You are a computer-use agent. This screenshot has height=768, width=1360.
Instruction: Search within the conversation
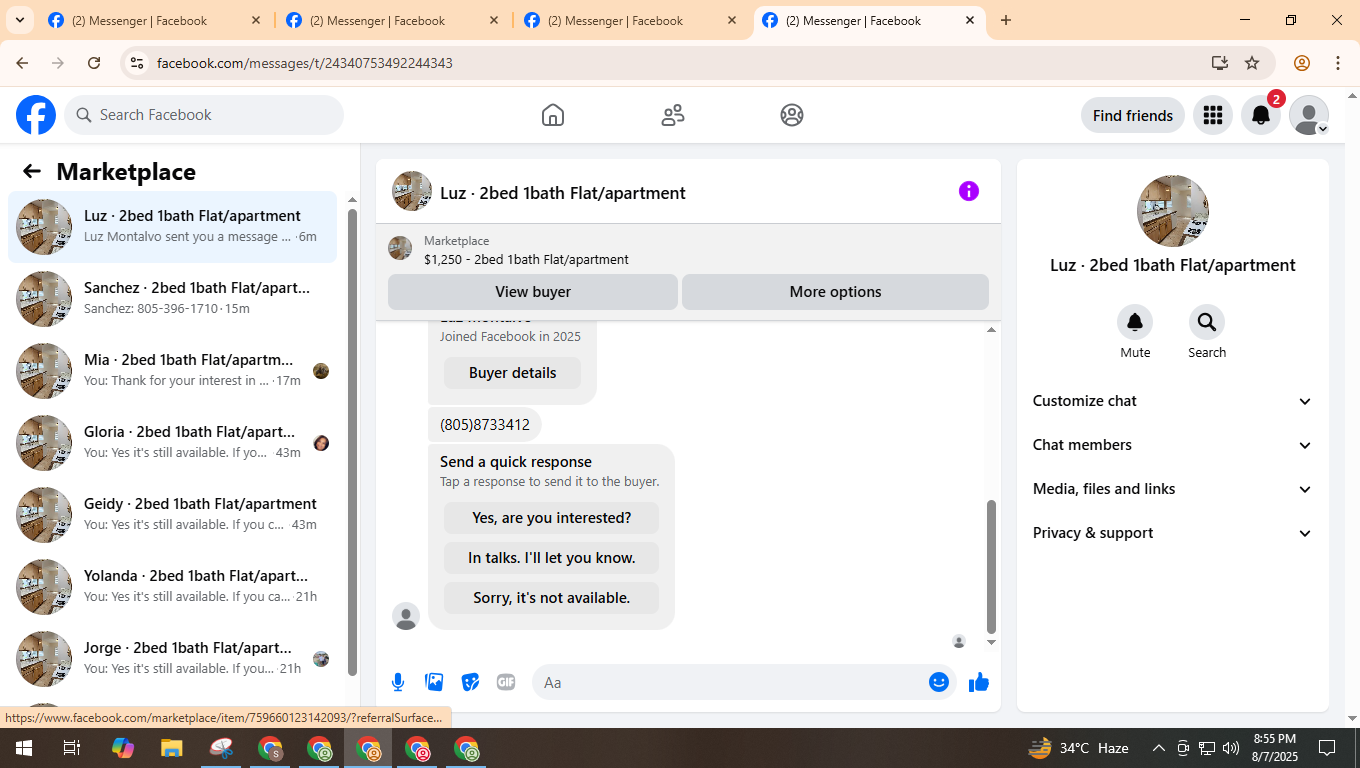(x=1207, y=322)
